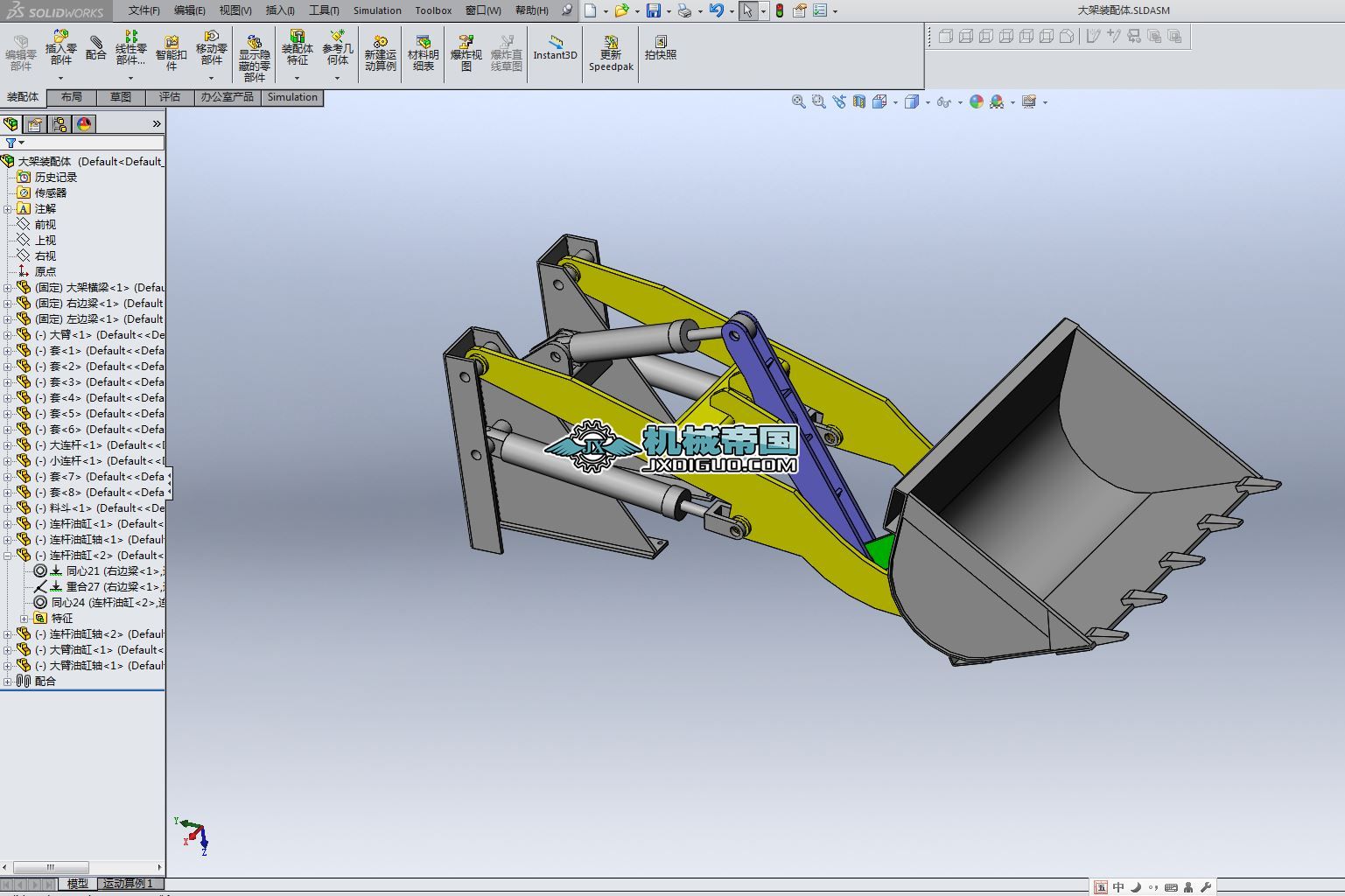Switch to the 草图 tab
Viewport: 1345px width, 896px height.
point(121,97)
